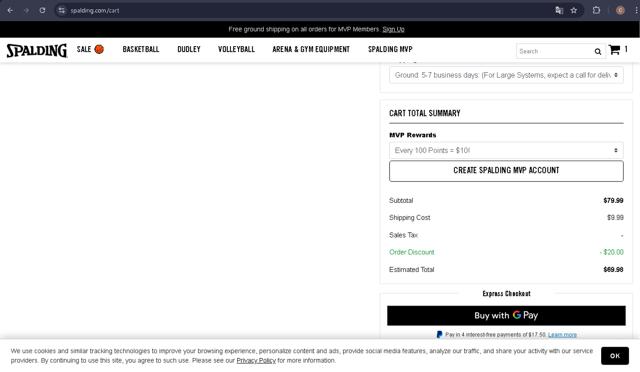Open the SPALDING MVP menu
This screenshot has width=640, height=372.
pyautogui.click(x=390, y=49)
